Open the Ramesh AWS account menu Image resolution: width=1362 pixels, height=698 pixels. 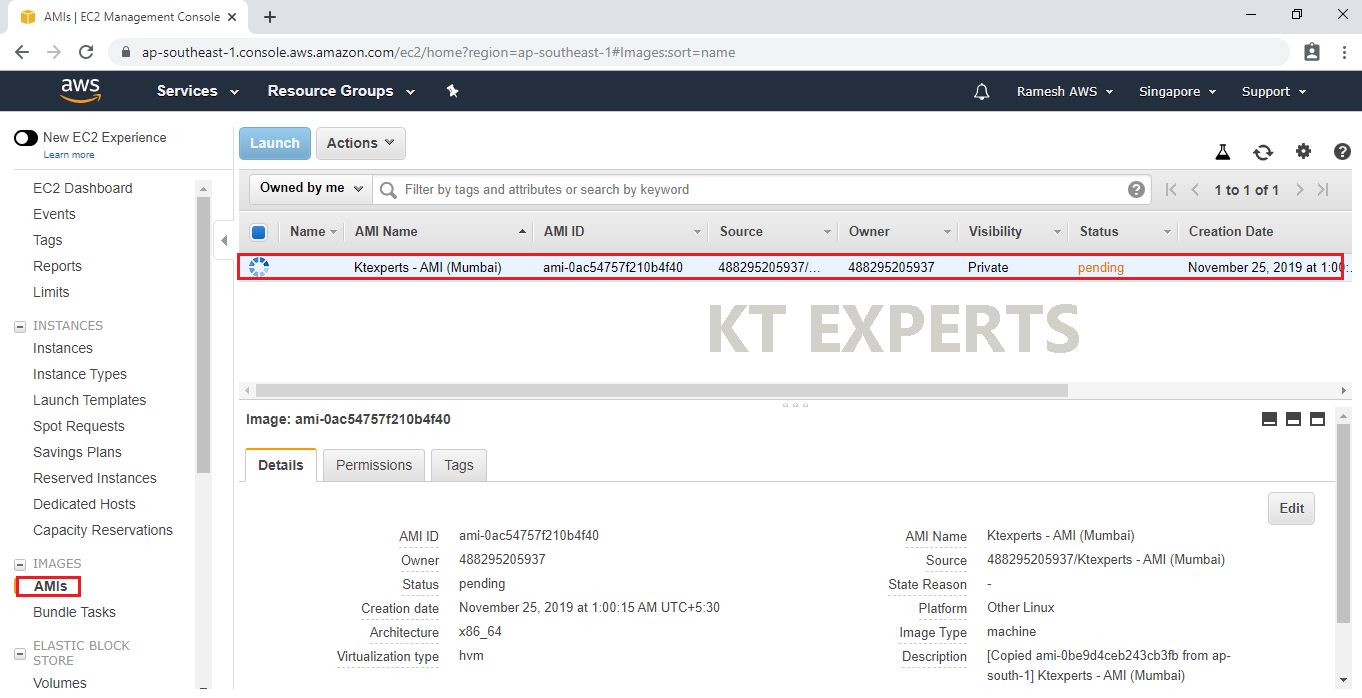(1065, 91)
